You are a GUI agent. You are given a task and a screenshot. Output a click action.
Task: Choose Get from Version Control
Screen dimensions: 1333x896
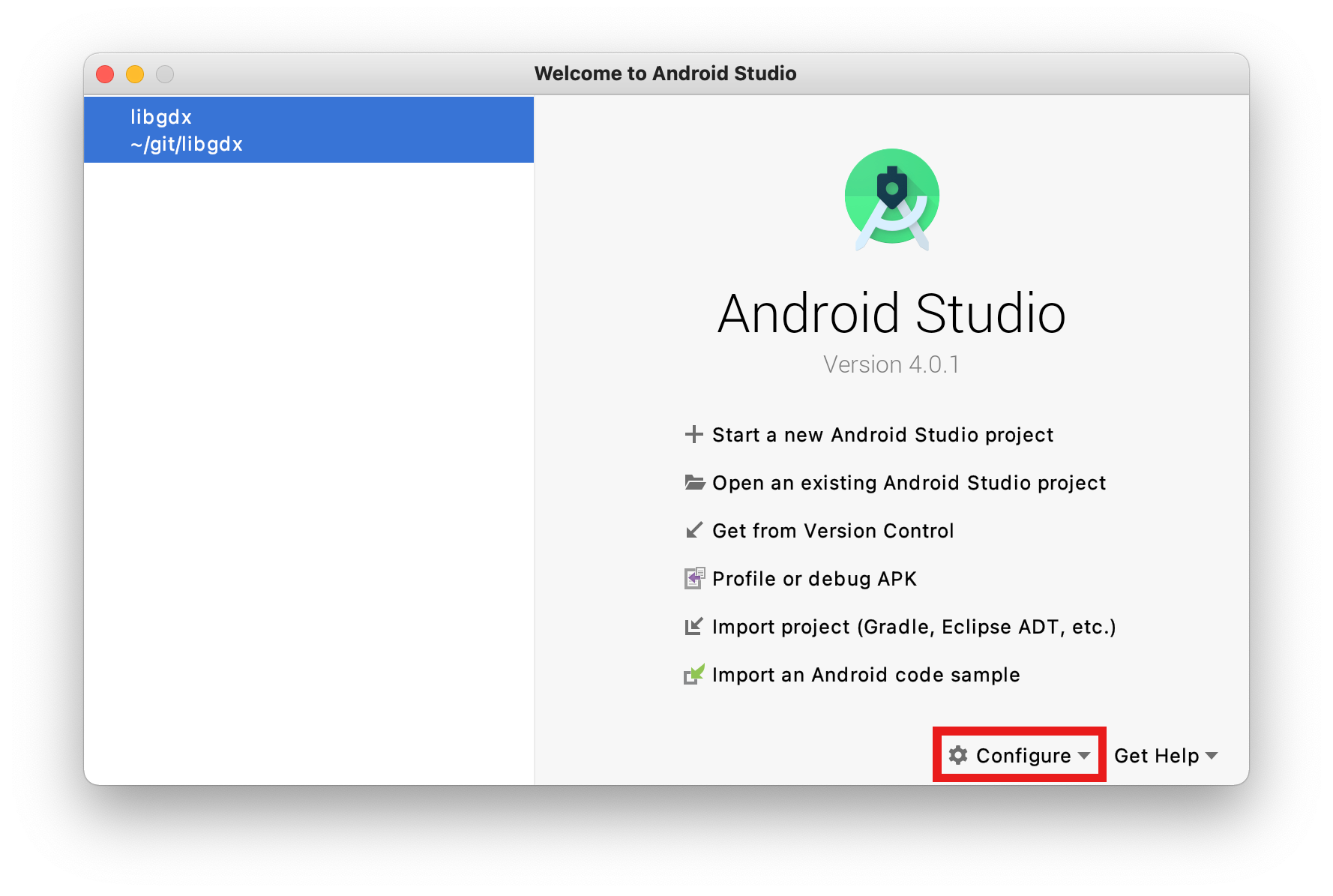819,531
